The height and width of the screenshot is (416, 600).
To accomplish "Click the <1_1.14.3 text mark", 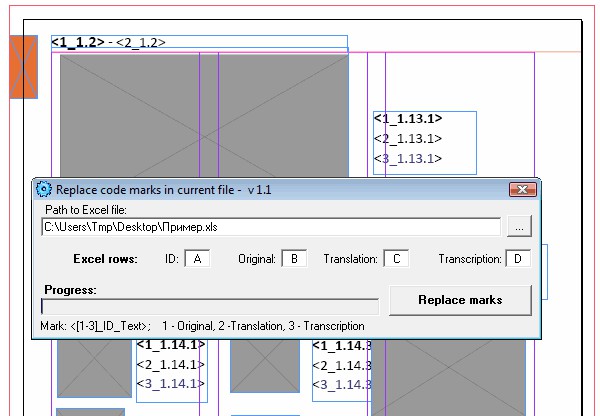I will point(342,346).
